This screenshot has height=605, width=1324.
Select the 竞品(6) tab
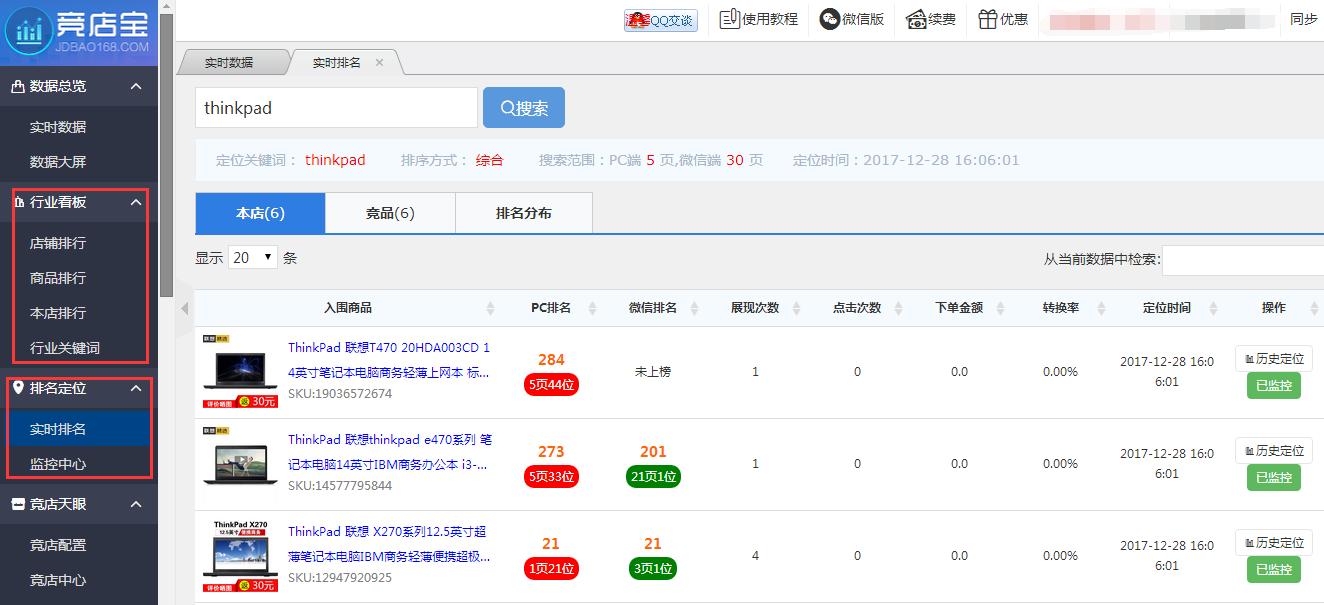tap(390, 213)
